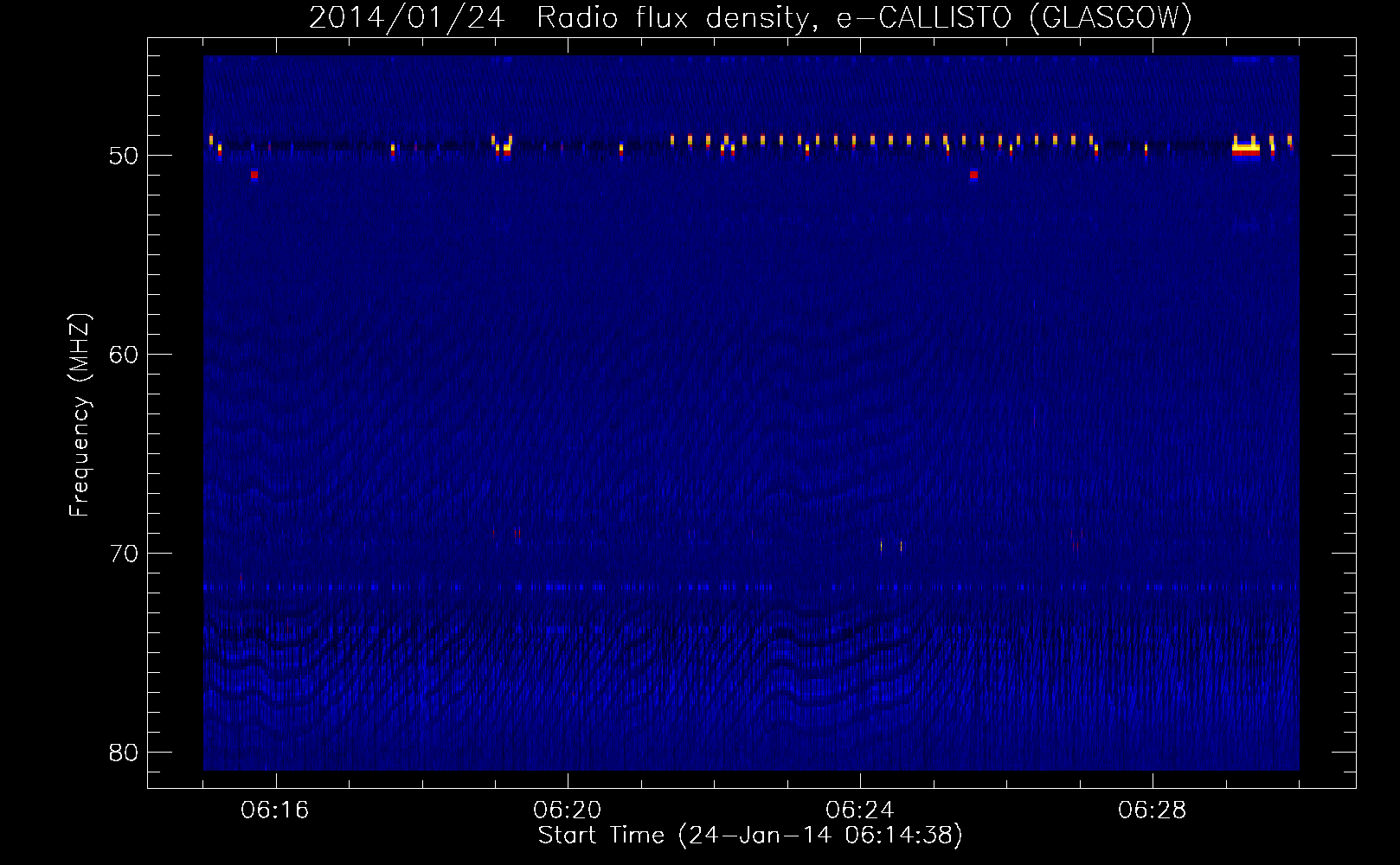Image resolution: width=1400 pixels, height=865 pixels.
Task: Click the red burst marker near 06:25
Action: click(x=973, y=175)
